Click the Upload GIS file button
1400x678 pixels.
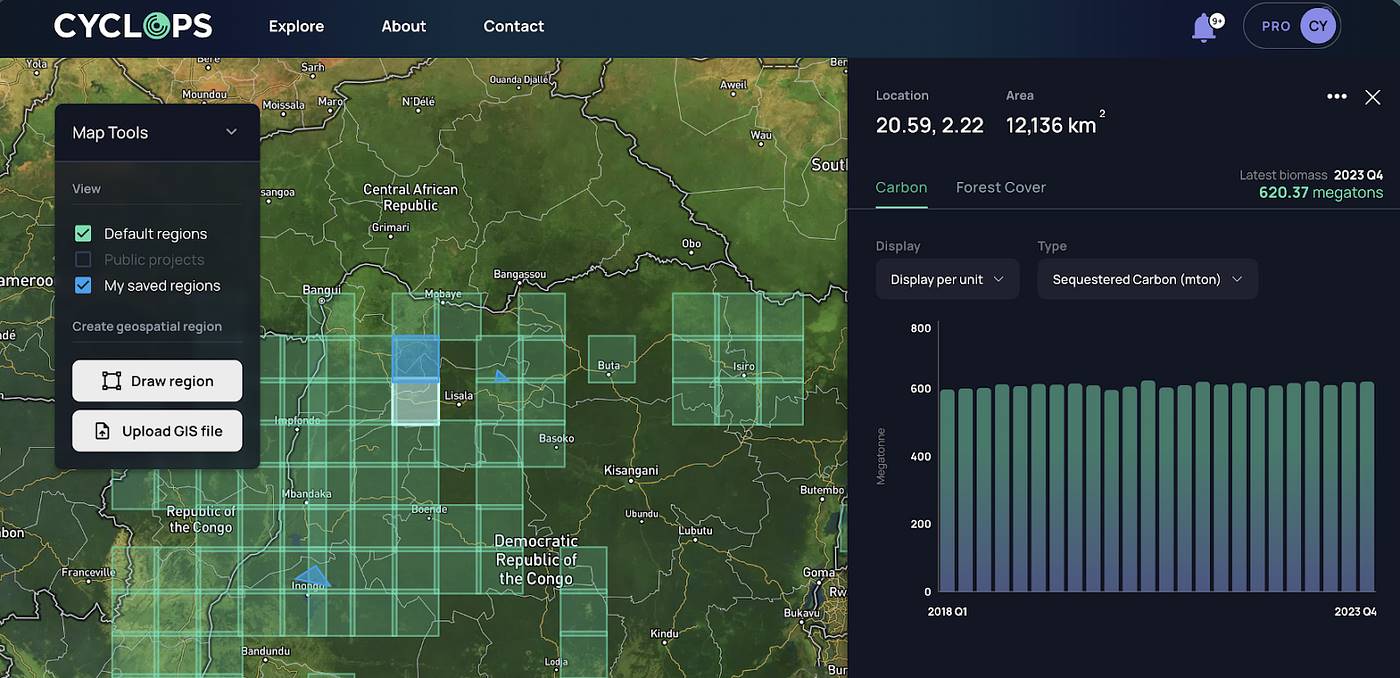click(x=157, y=431)
